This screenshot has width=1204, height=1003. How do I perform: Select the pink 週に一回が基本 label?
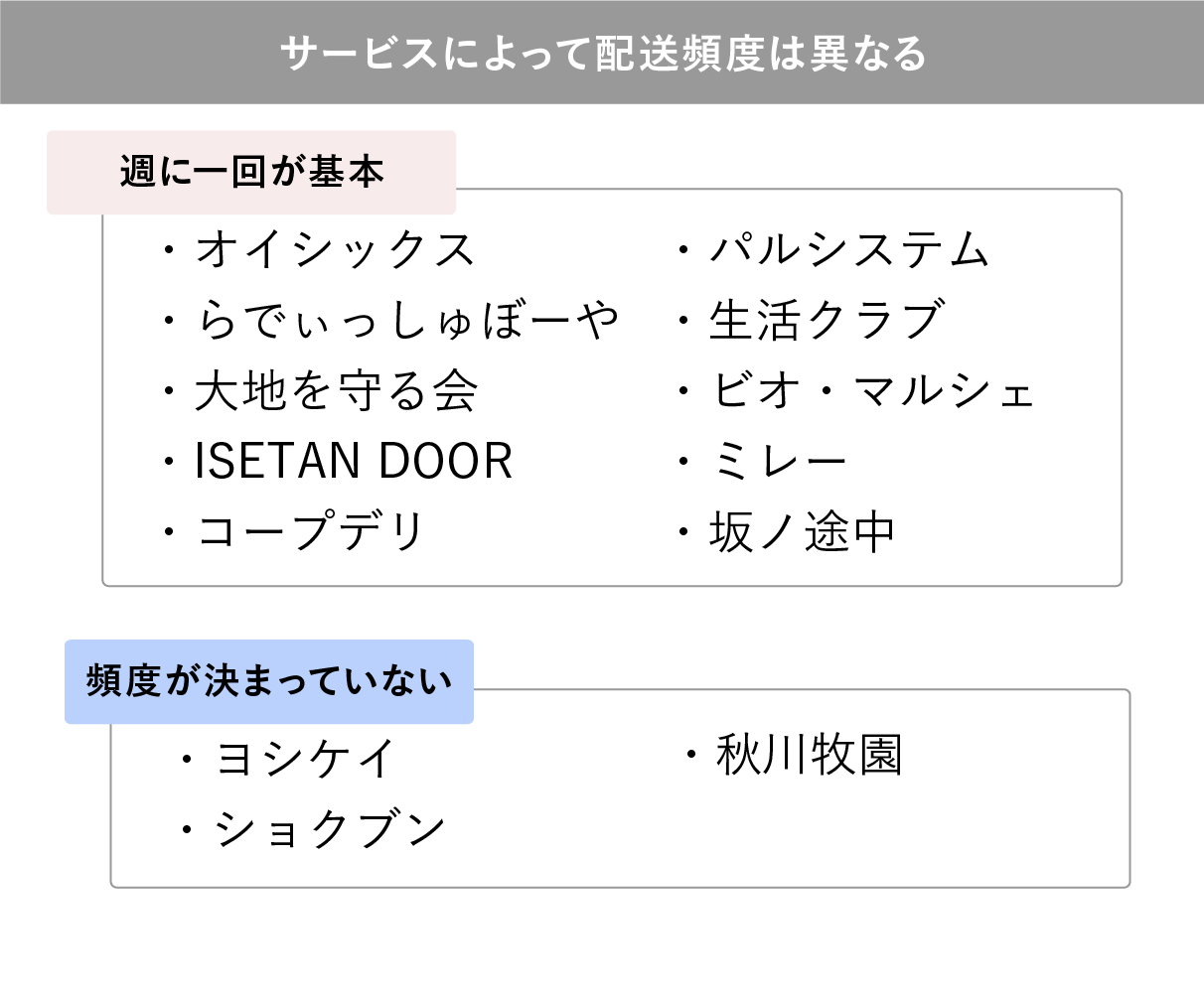[251, 172]
